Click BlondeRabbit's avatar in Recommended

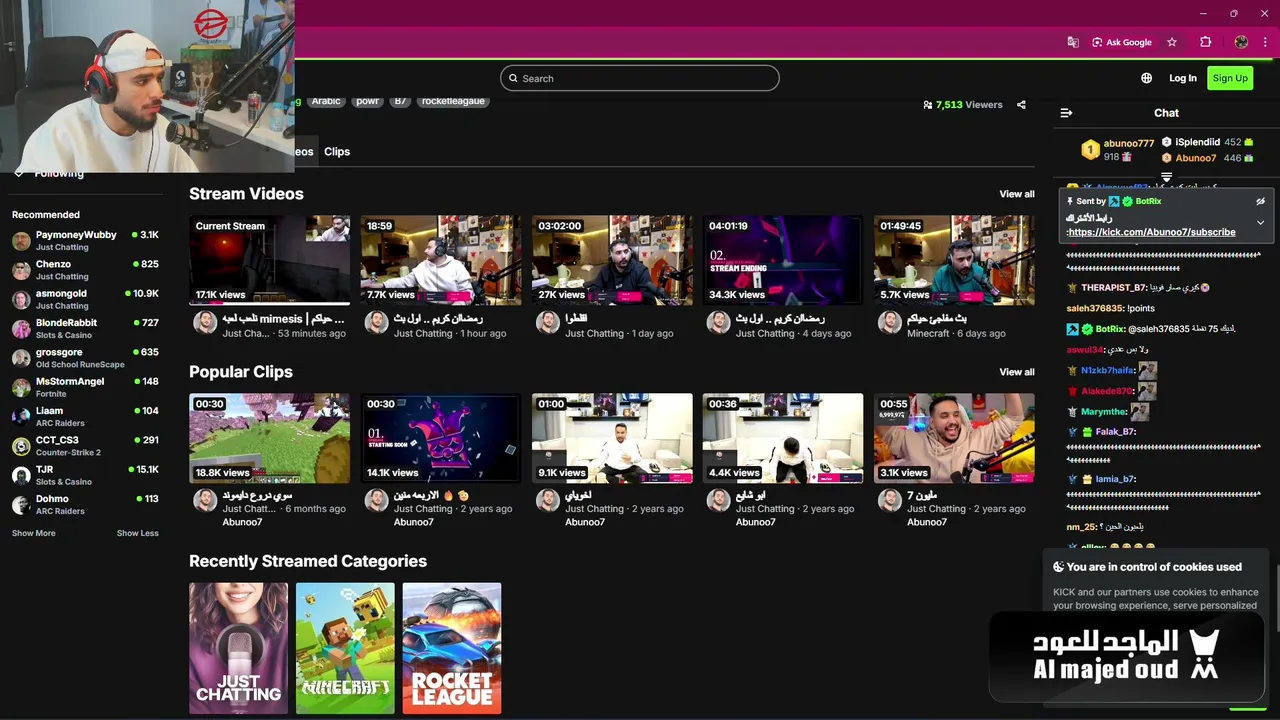[x=21, y=329]
